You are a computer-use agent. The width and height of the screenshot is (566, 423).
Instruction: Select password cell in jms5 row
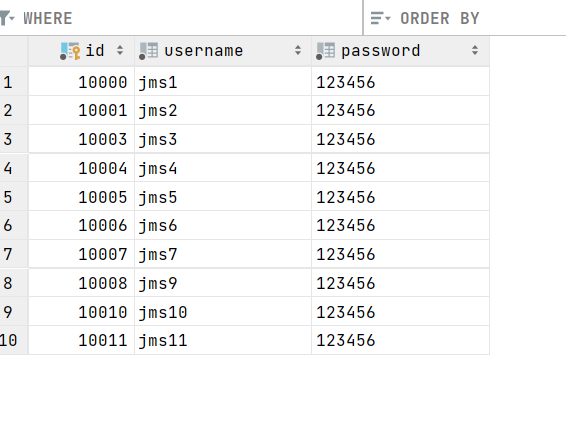click(x=400, y=197)
